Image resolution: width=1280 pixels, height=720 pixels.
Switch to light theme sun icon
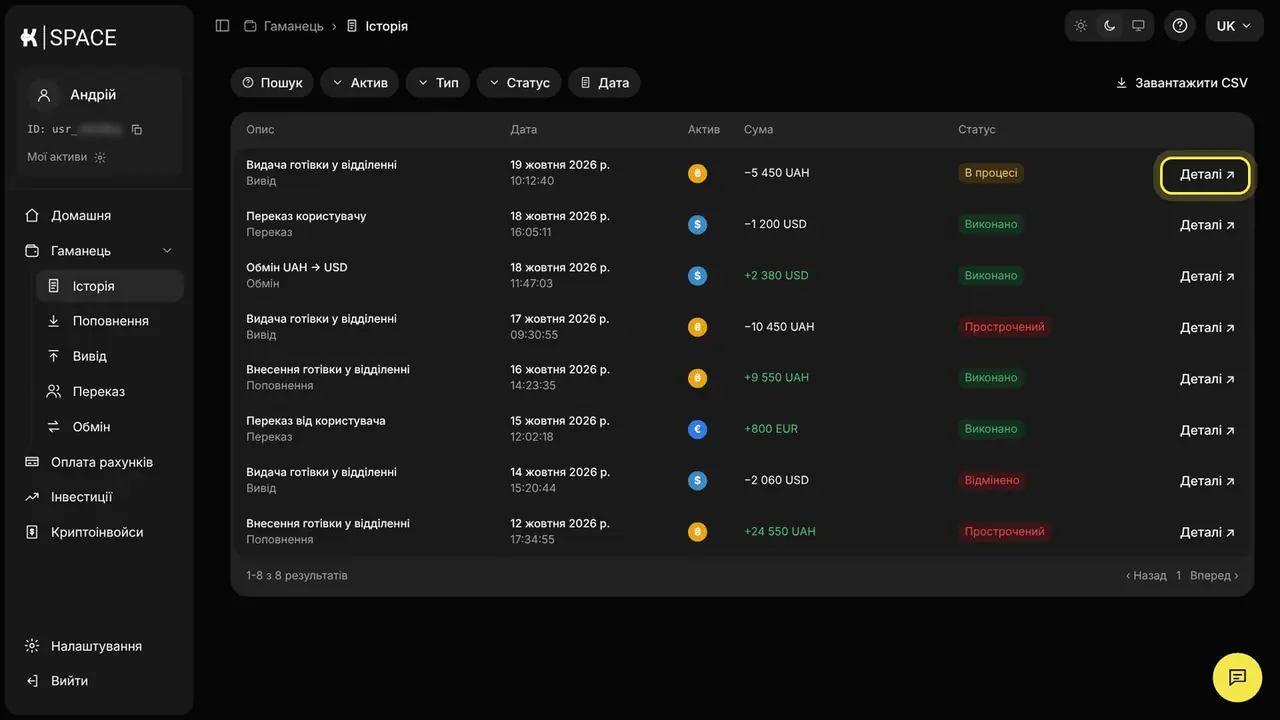[x=1081, y=26]
